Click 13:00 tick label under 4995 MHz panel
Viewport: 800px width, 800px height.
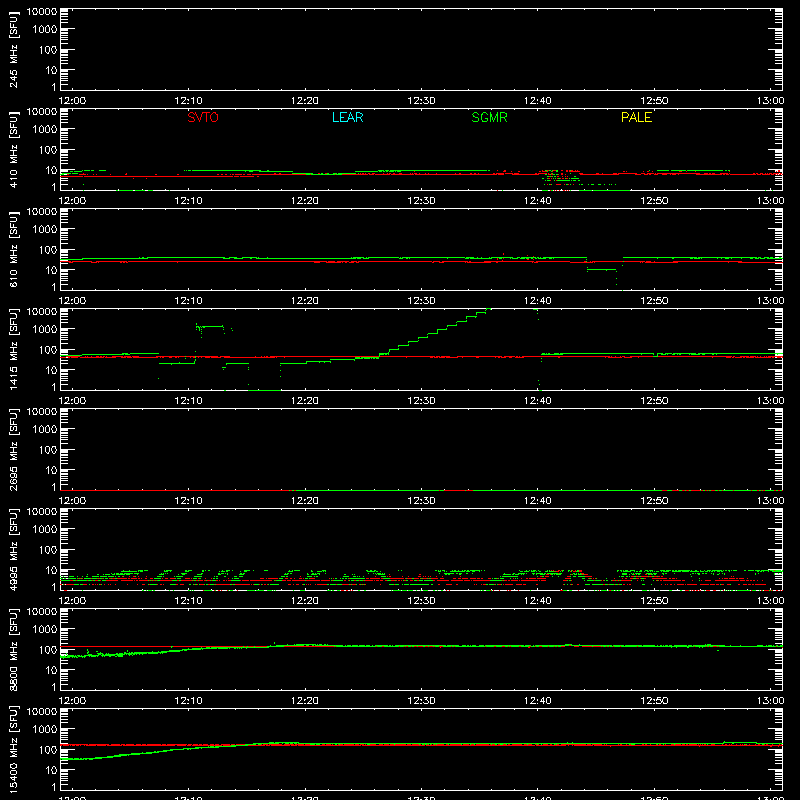click(770, 601)
